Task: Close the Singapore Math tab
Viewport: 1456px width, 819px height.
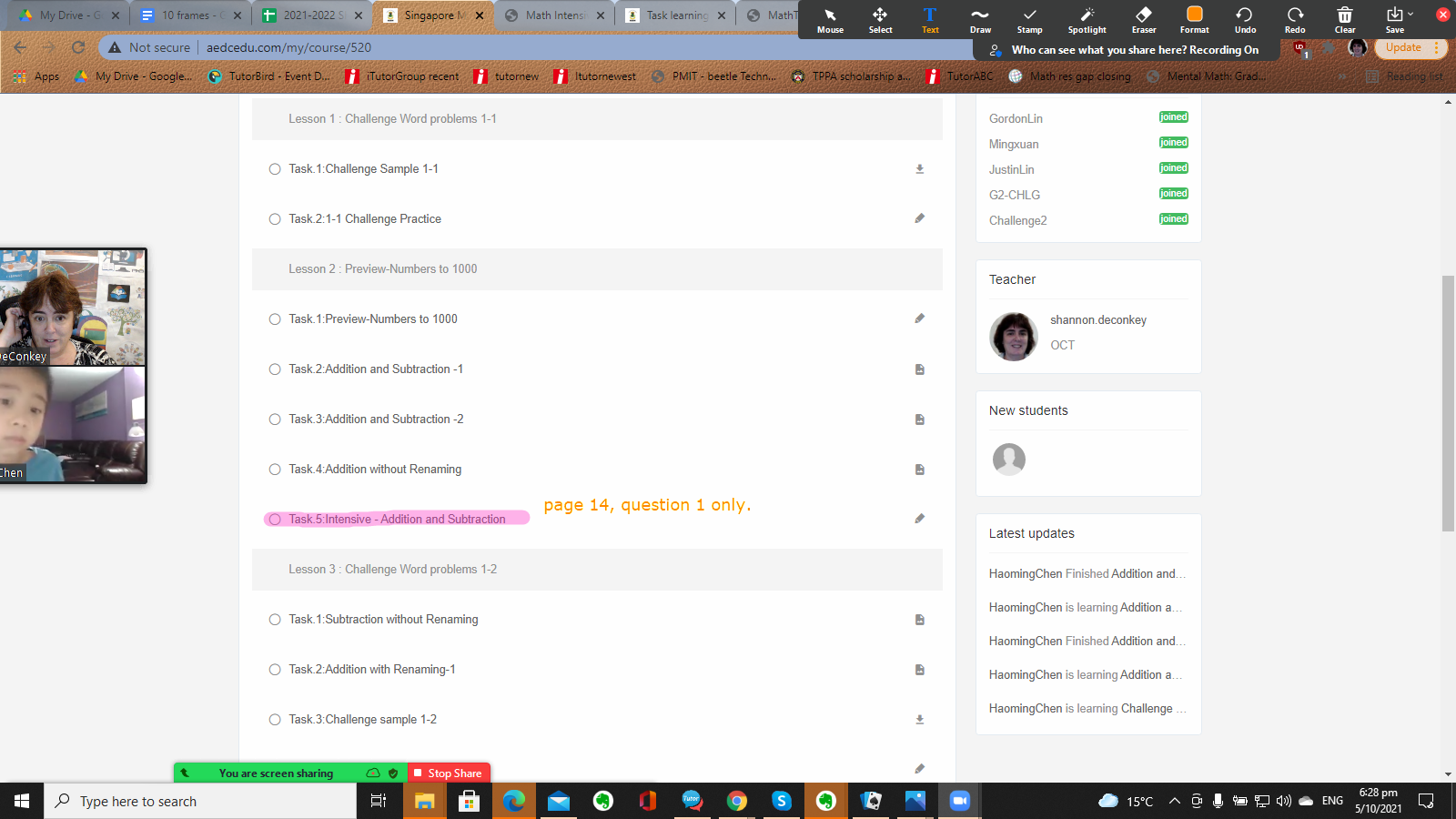Action: pyautogui.click(x=480, y=15)
